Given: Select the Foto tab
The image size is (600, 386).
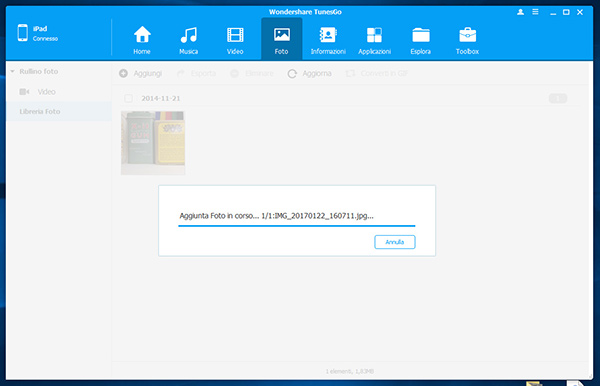Looking at the screenshot, I should point(282,39).
